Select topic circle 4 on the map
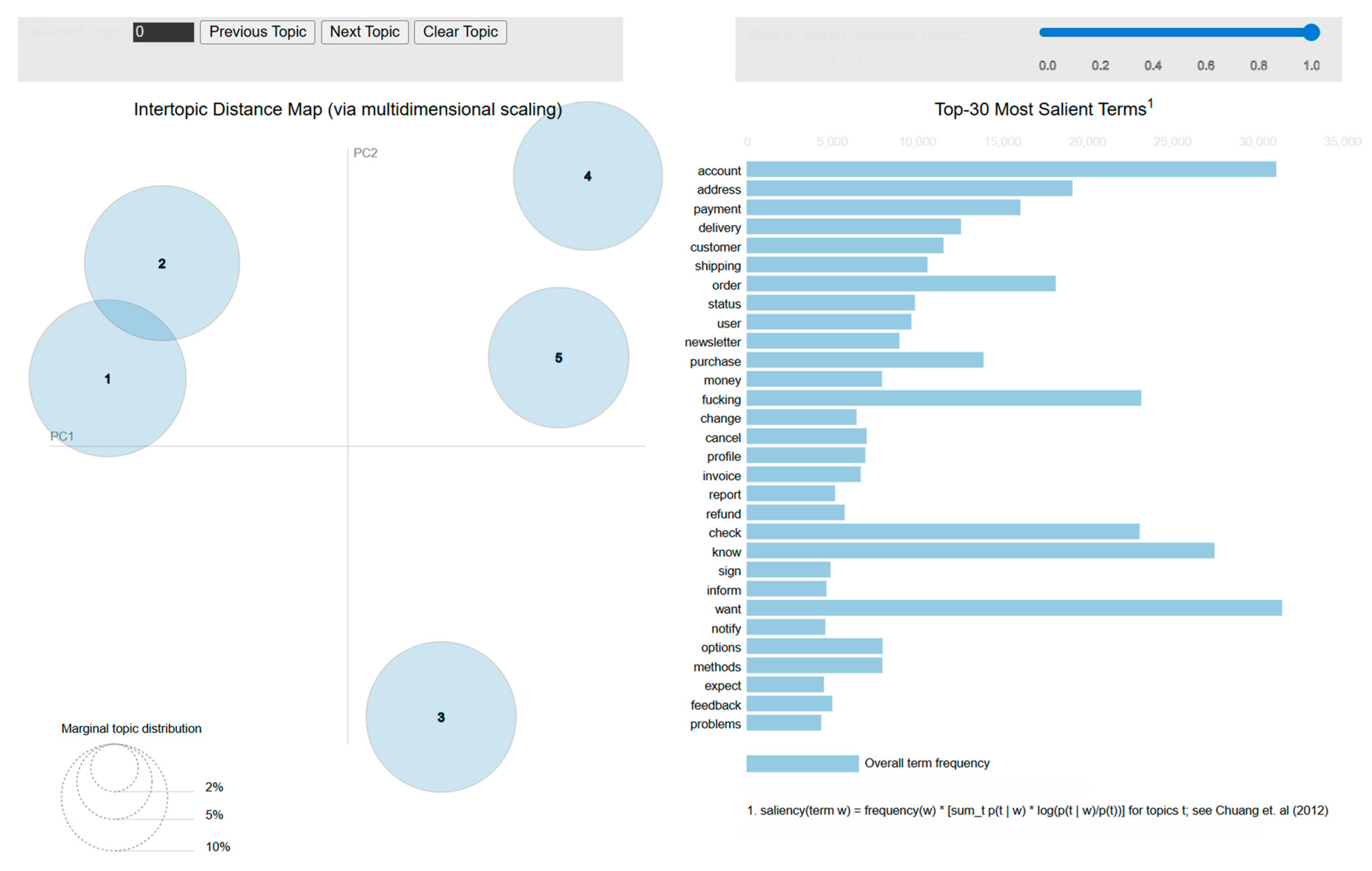The width and height of the screenshot is (1372, 871). (588, 176)
